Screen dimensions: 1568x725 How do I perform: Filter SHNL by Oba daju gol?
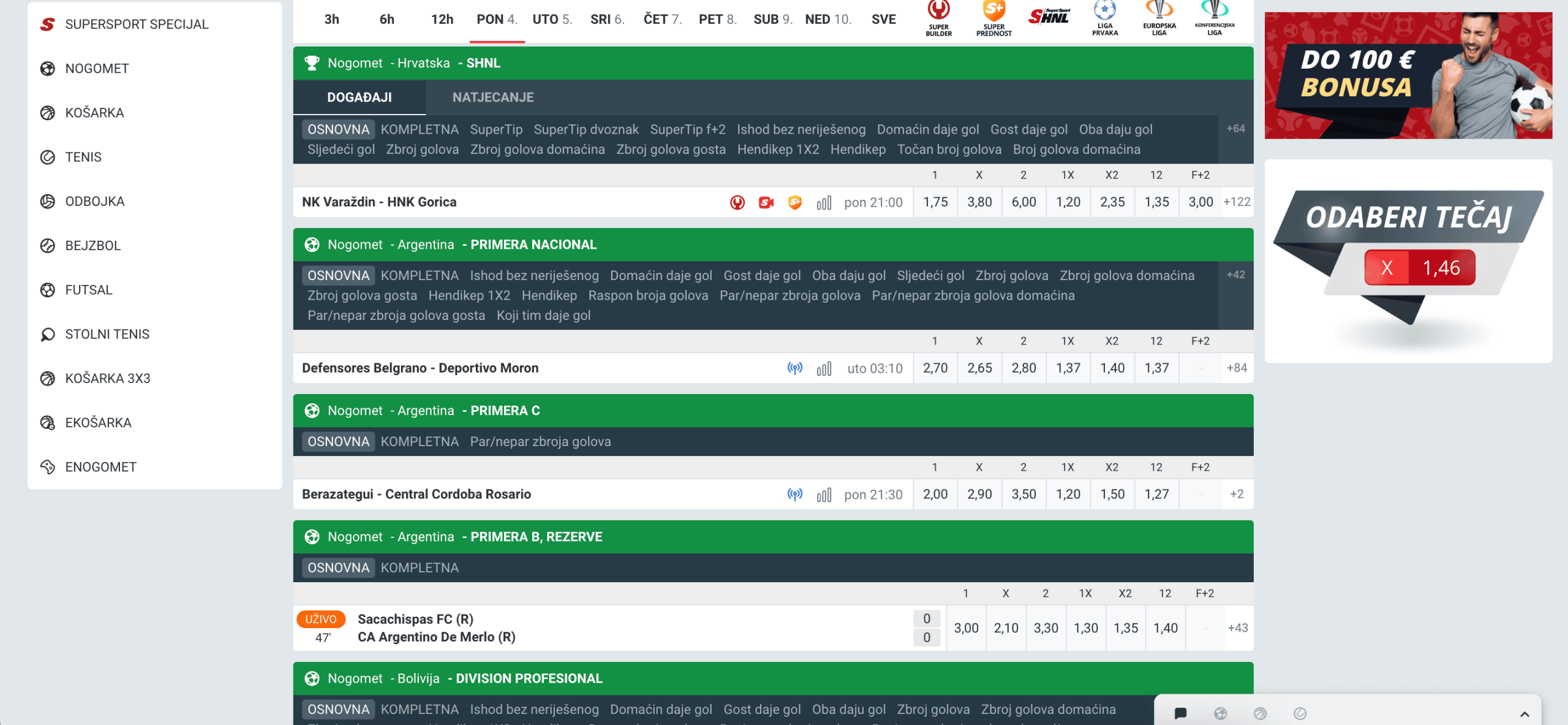tap(1115, 130)
